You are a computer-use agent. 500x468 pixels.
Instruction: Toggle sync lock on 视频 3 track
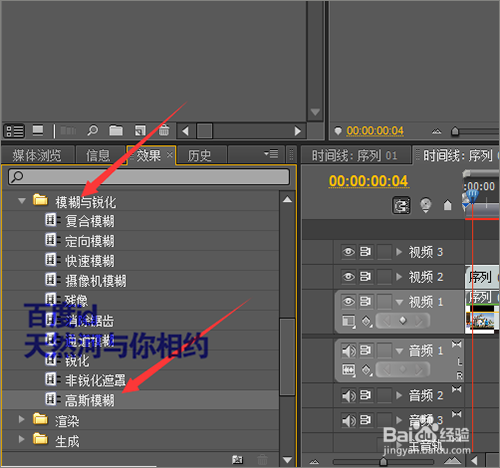click(366, 252)
